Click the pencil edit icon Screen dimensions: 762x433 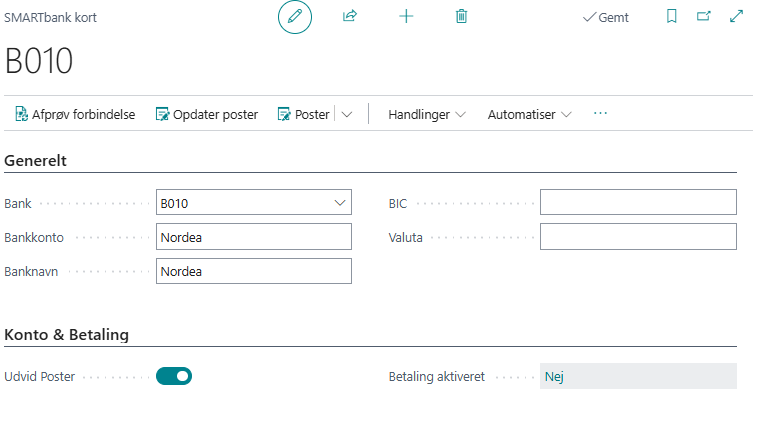click(x=295, y=17)
